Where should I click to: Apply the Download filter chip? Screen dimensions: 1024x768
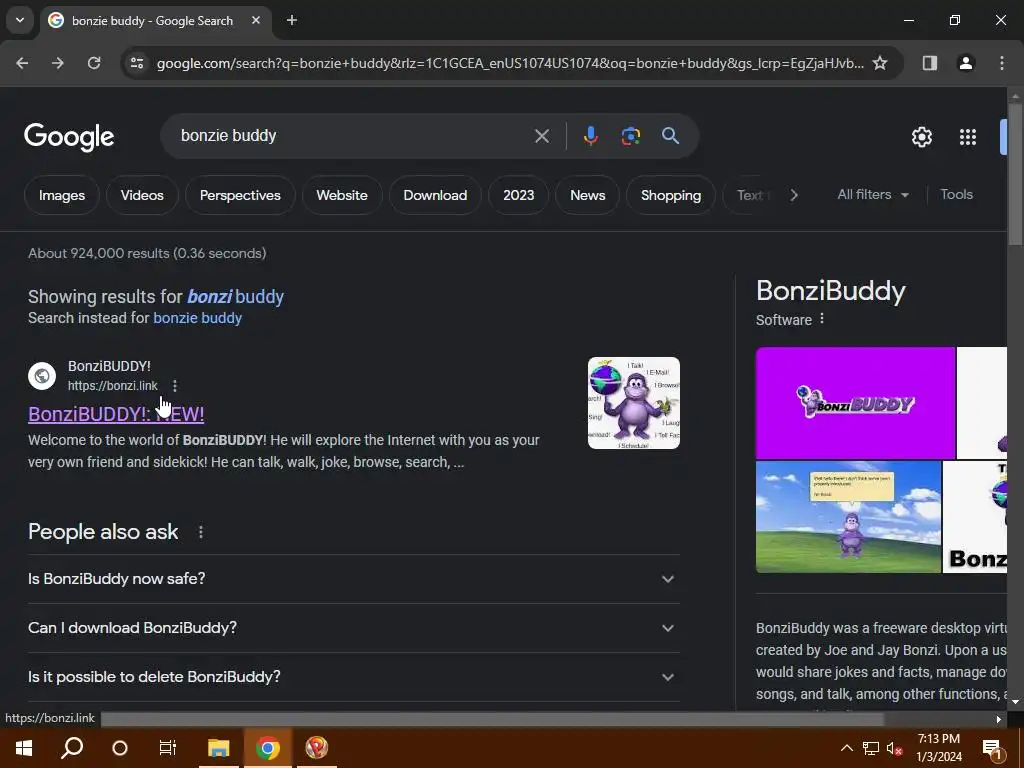tap(436, 195)
